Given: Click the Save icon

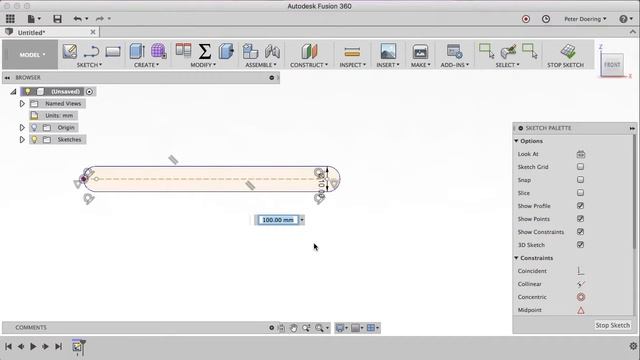Looking at the screenshot, I should click(x=58, y=19).
